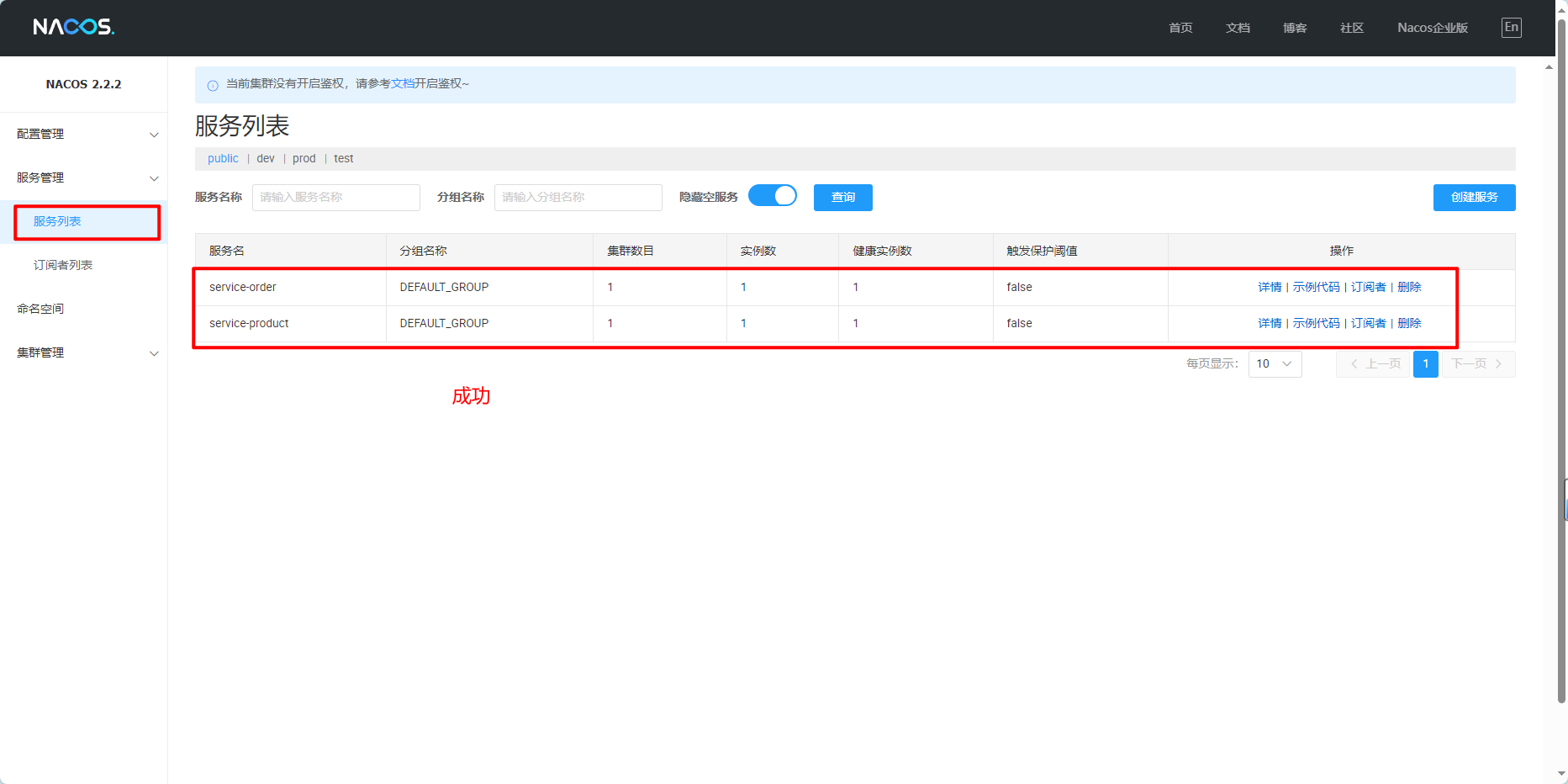
Task: Click the 上一页 pagination button
Action: (x=1373, y=364)
